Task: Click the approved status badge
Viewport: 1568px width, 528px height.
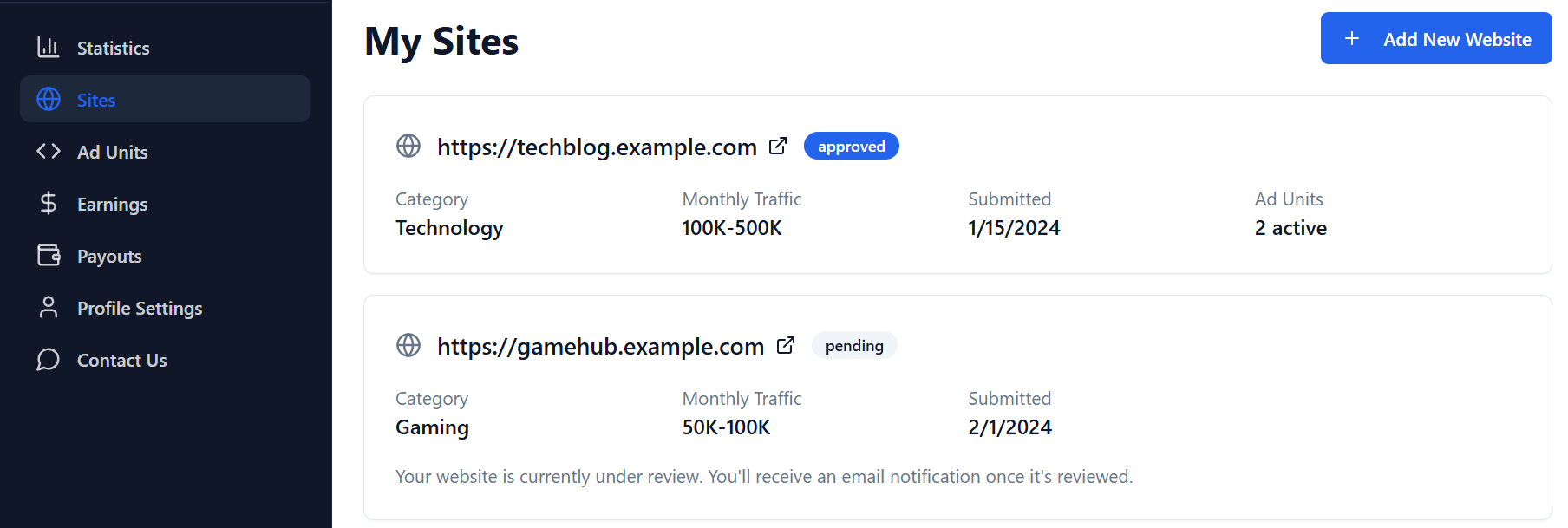Action: [851, 146]
